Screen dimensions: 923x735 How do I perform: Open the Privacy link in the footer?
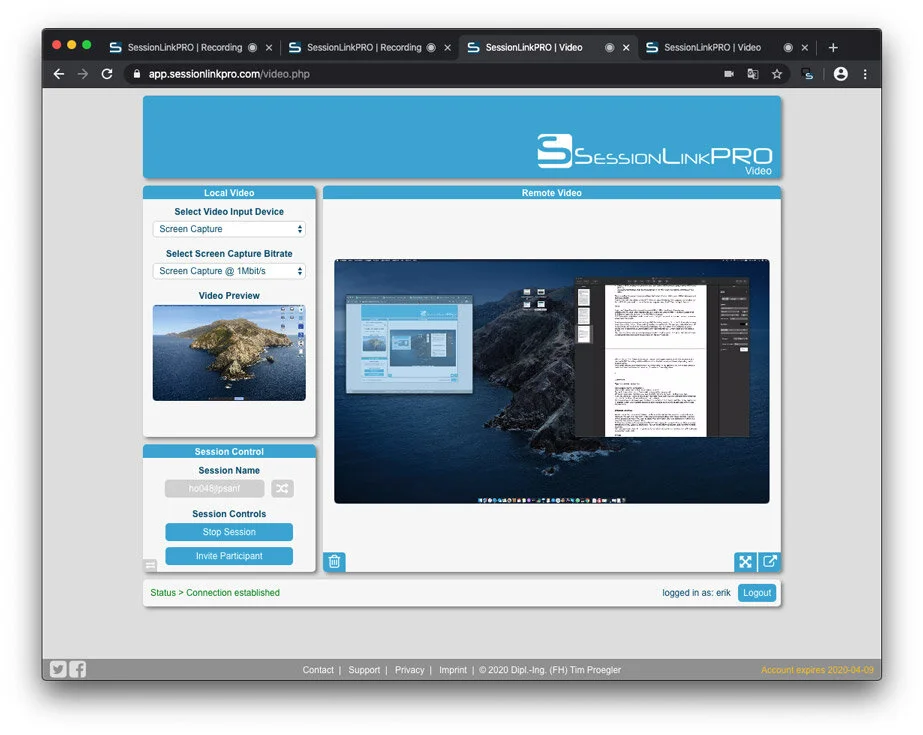tap(409, 670)
